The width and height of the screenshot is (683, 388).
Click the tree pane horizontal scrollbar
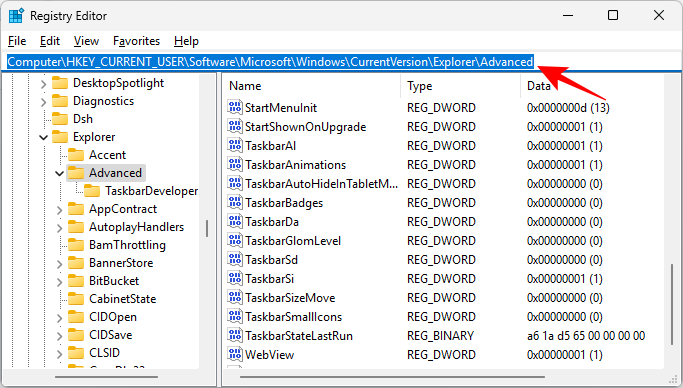pyautogui.click(x=106, y=377)
